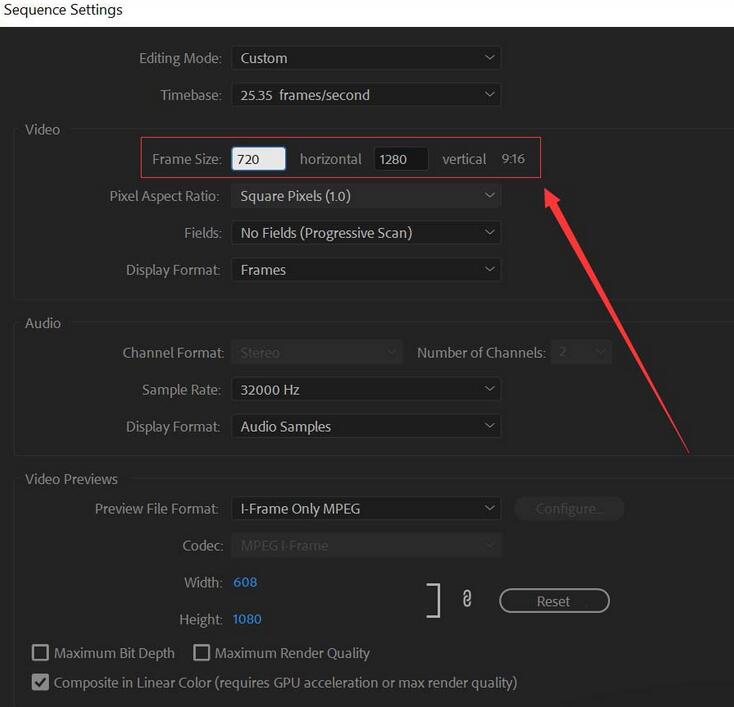Click the vertical frame size field
This screenshot has width=734, height=707.
point(401,159)
